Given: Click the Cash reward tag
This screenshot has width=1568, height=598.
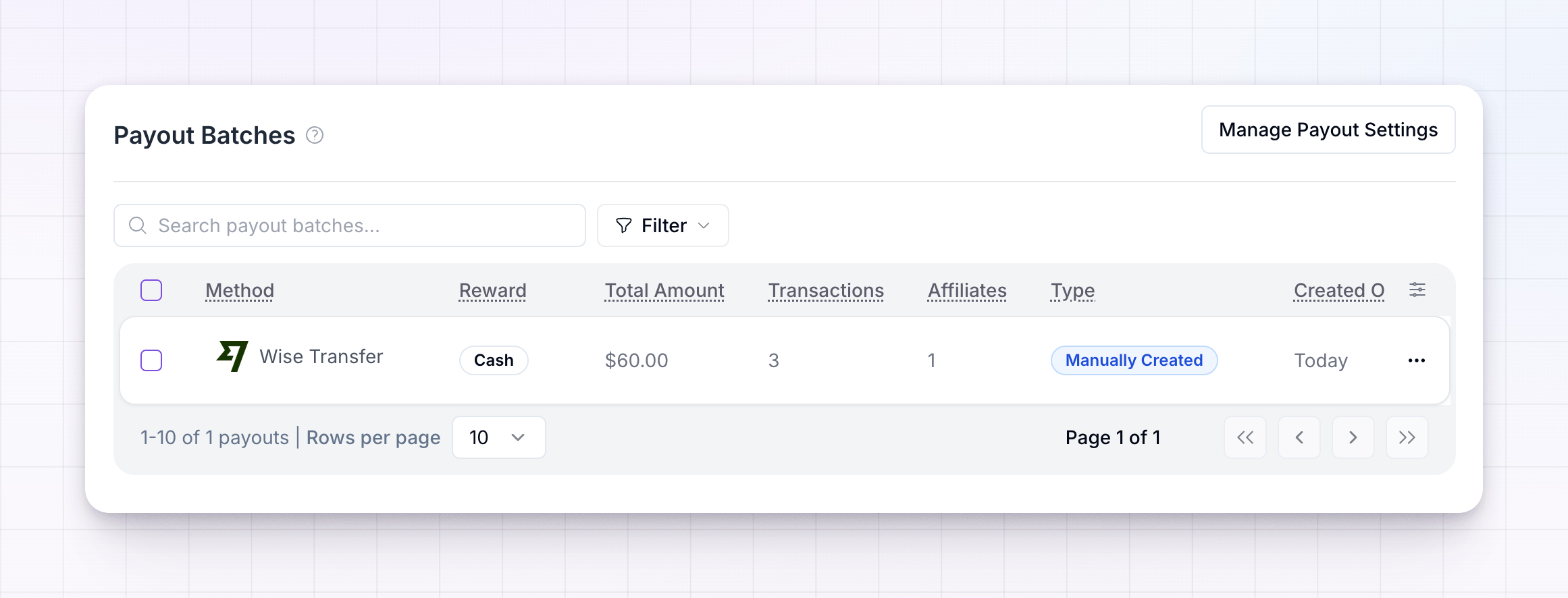Looking at the screenshot, I should (494, 360).
